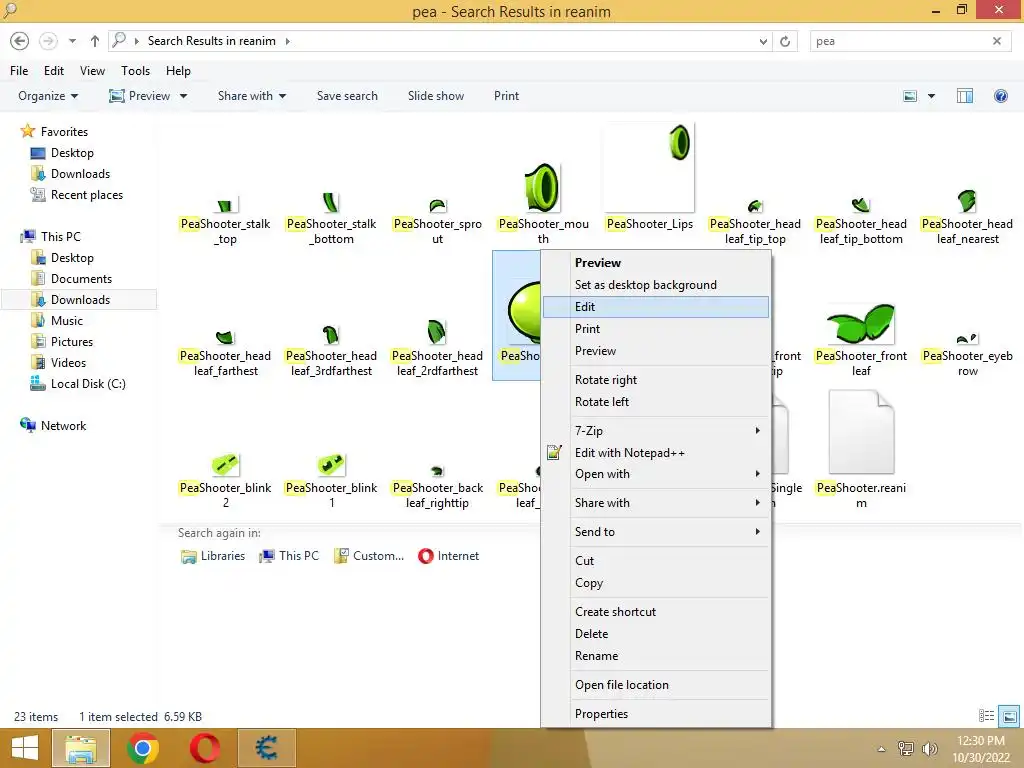This screenshot has width=1024, height=768.
Task: Toggle the preview pane
Action: tap(965, 96)
